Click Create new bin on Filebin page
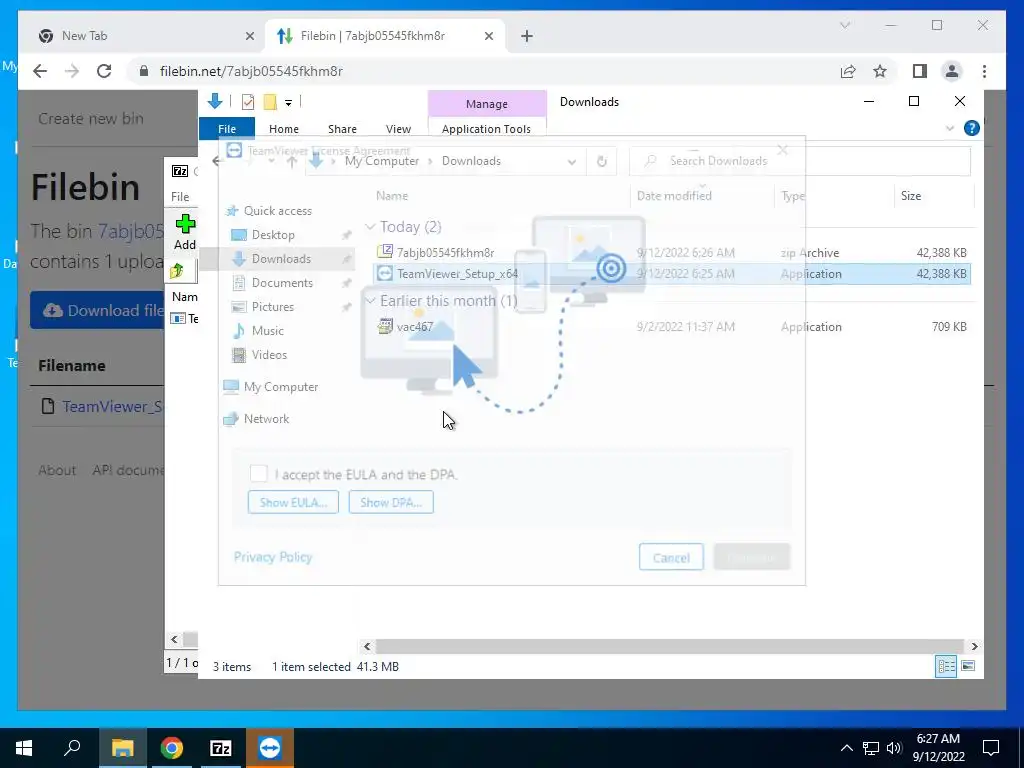Image resolution: width=1024 pixels, height=768 pixels. [91, 118]
